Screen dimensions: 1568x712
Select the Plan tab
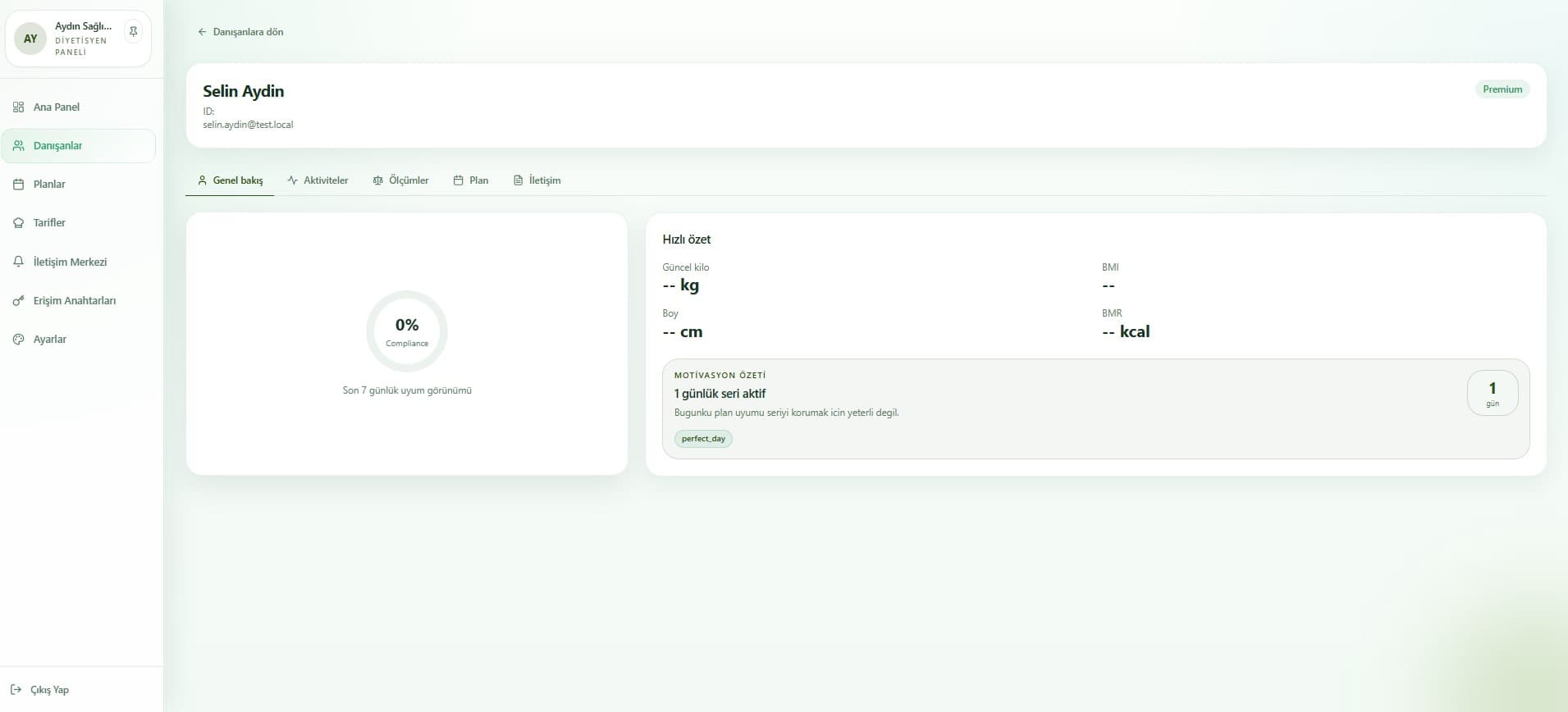pyautogui.click(x=471, y=180)
